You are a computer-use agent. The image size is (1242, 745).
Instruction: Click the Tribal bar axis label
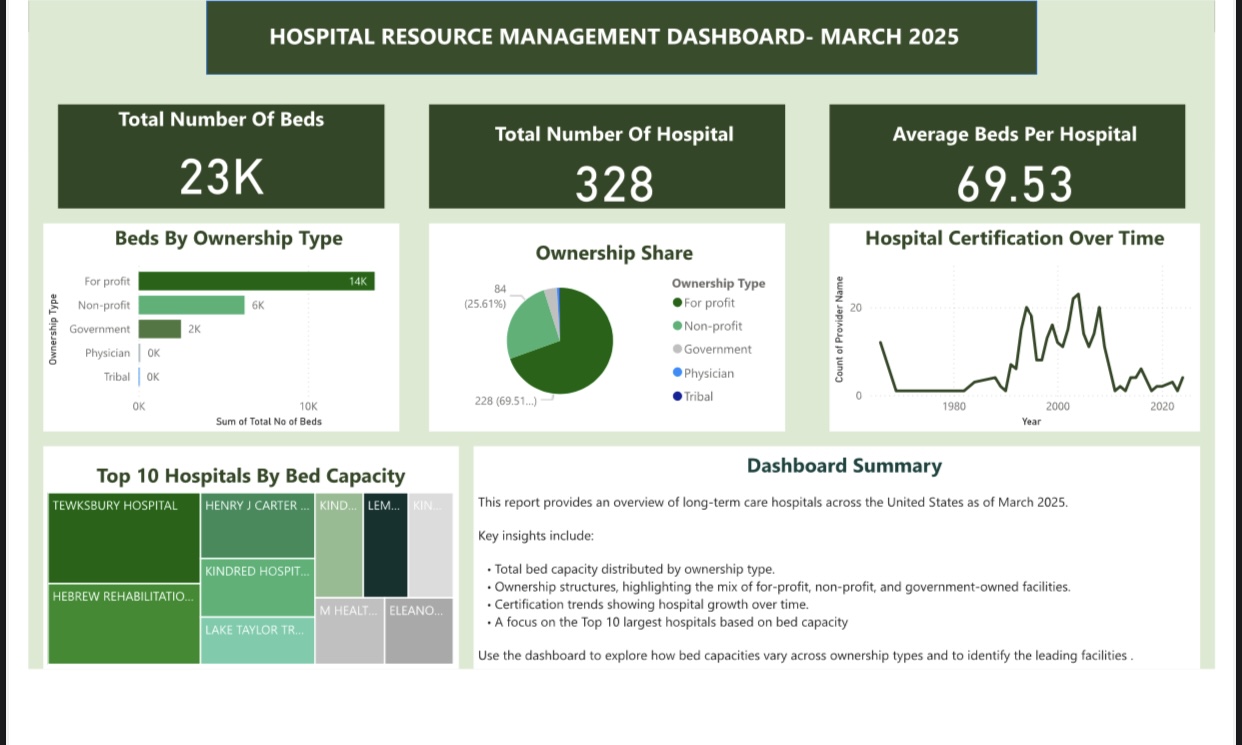[x=117, y=377]
